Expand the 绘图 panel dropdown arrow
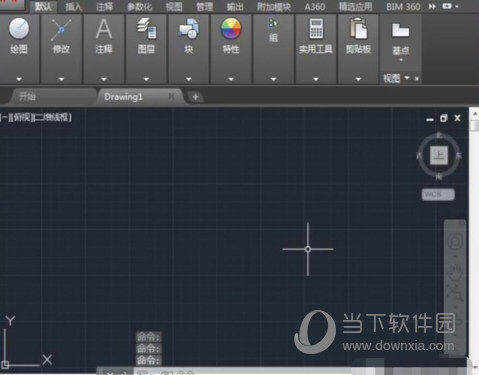 (19, 79)
